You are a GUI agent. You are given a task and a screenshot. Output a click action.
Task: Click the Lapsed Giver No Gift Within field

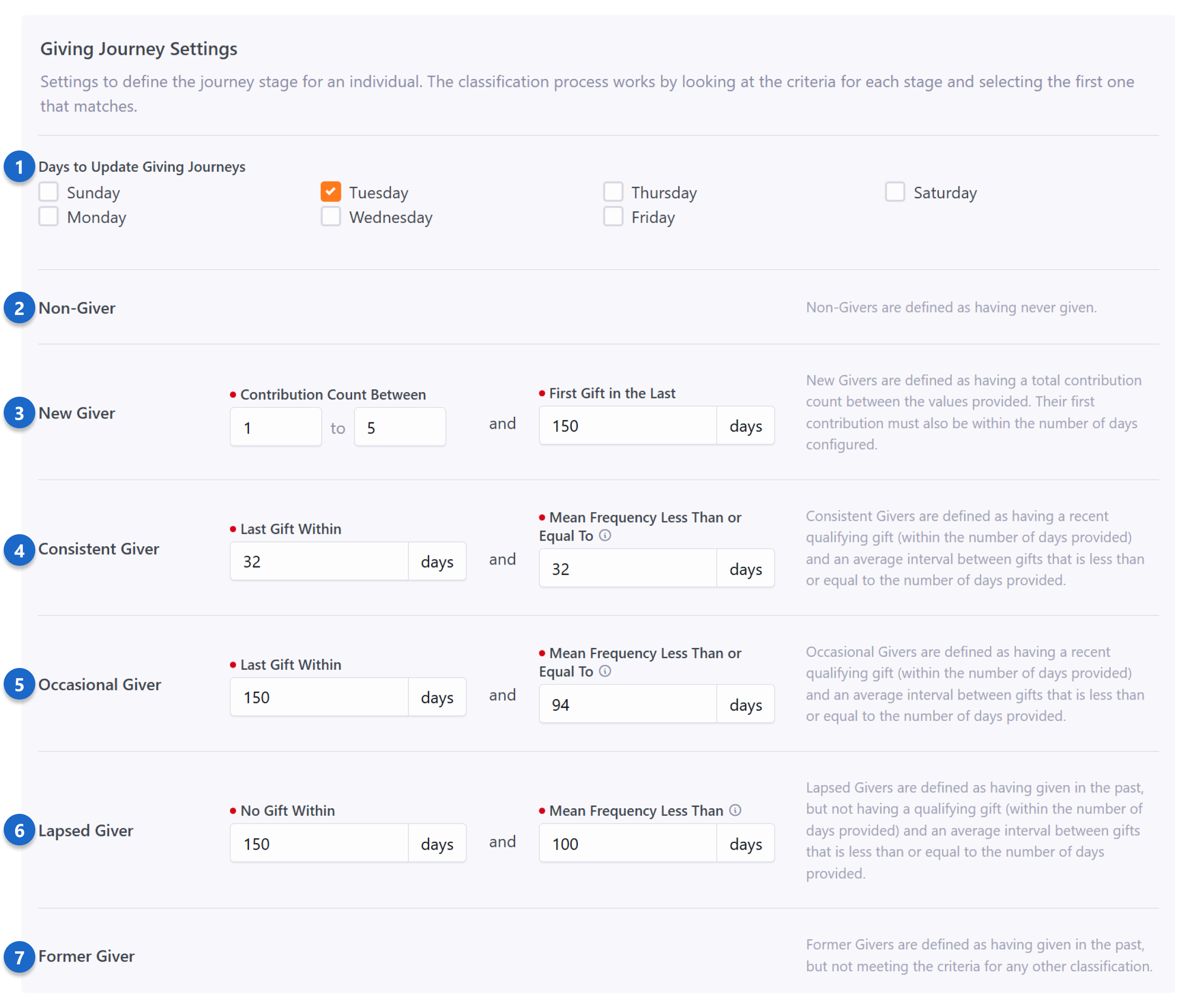(319, 844)
